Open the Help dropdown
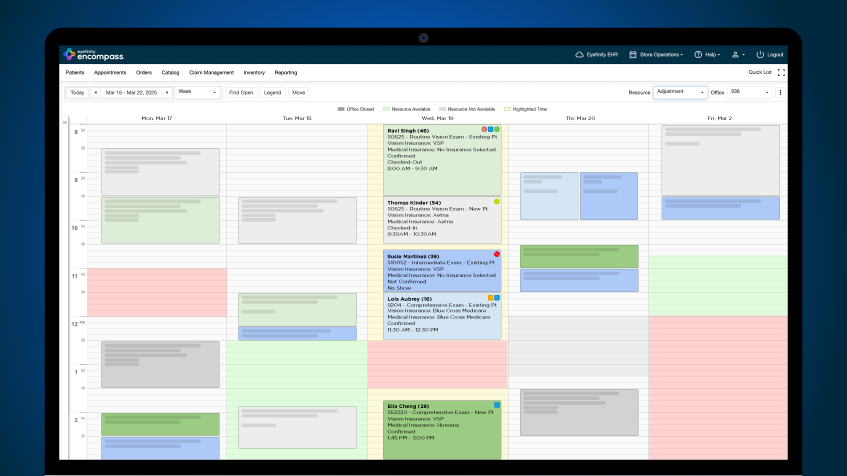The width and height of the screenshot is (847, 476). coord(707,55)
